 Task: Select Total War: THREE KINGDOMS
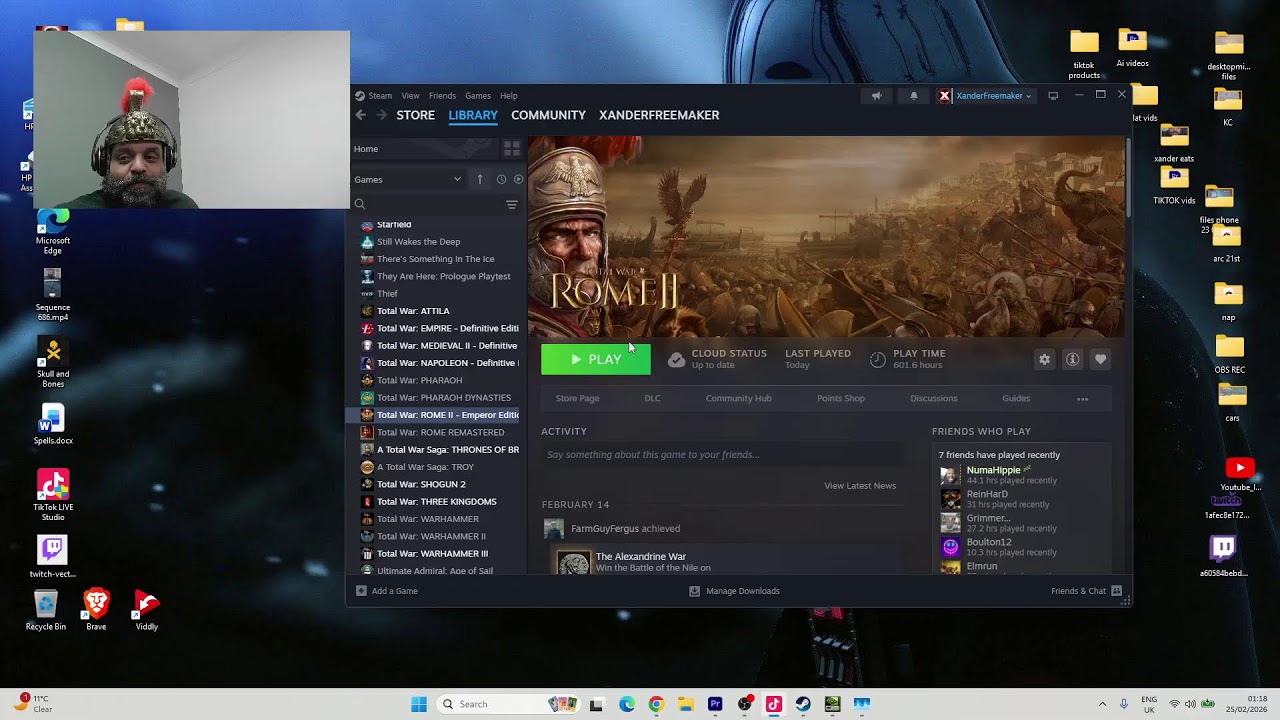pos(436,502)
